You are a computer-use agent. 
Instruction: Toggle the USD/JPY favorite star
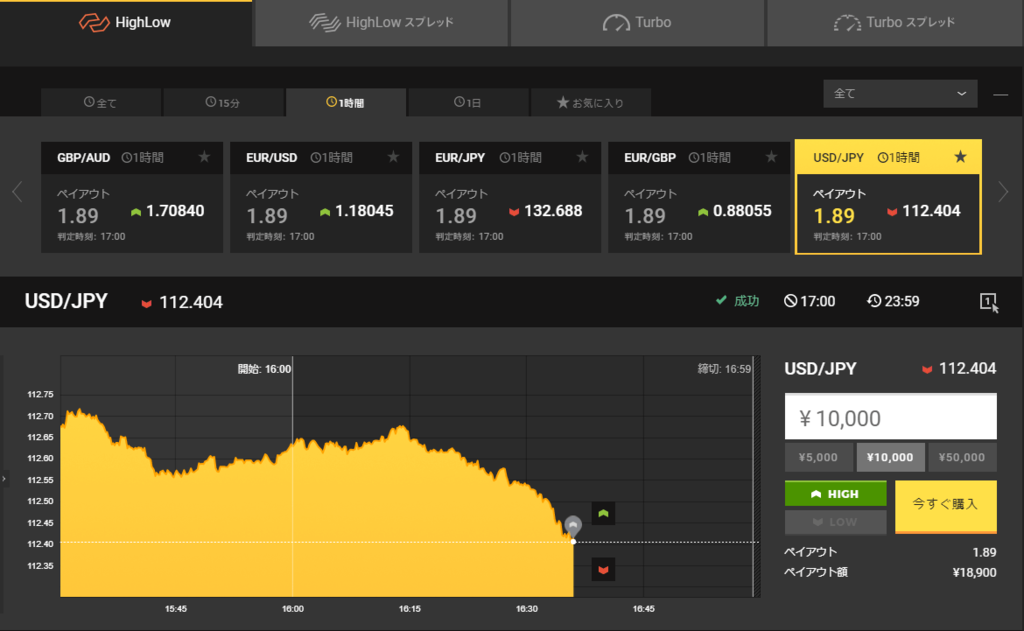coord(960,157)
